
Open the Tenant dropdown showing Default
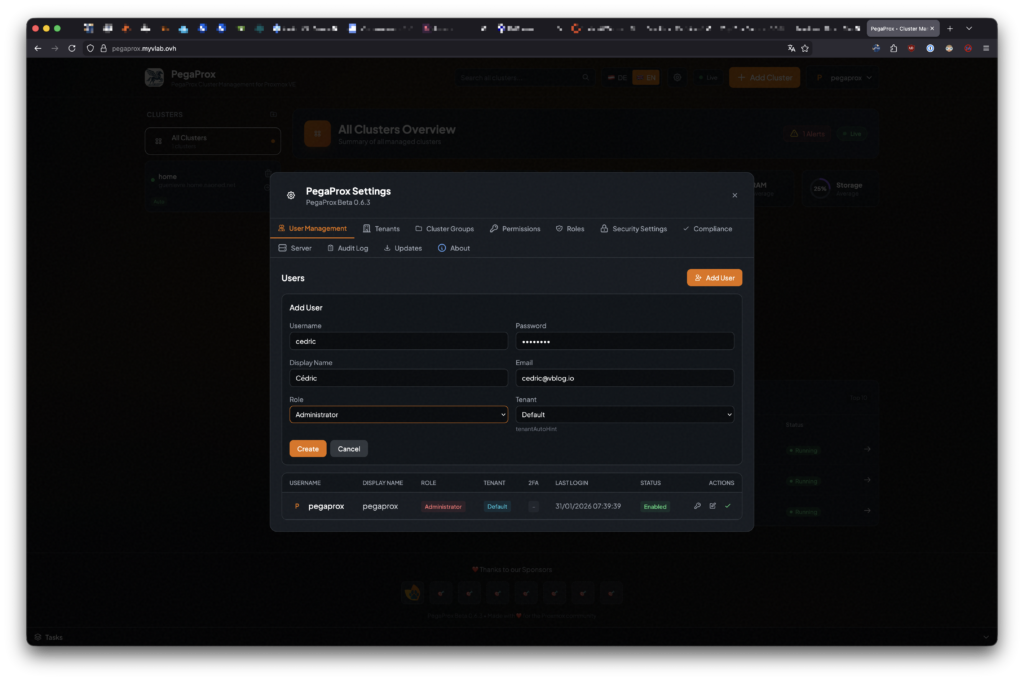tap(624, 414)
